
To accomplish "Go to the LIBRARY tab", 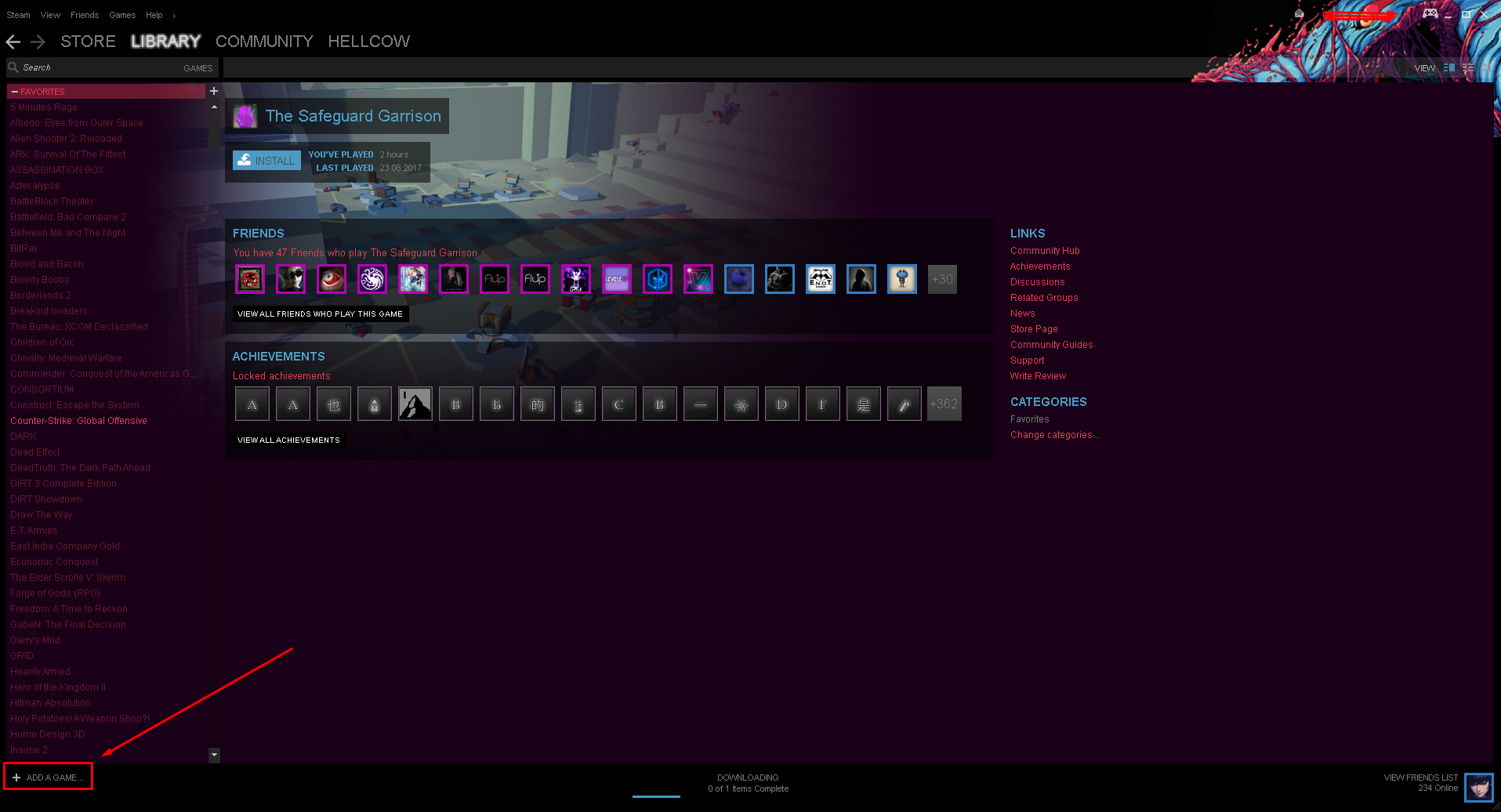I will click(165, 42).
